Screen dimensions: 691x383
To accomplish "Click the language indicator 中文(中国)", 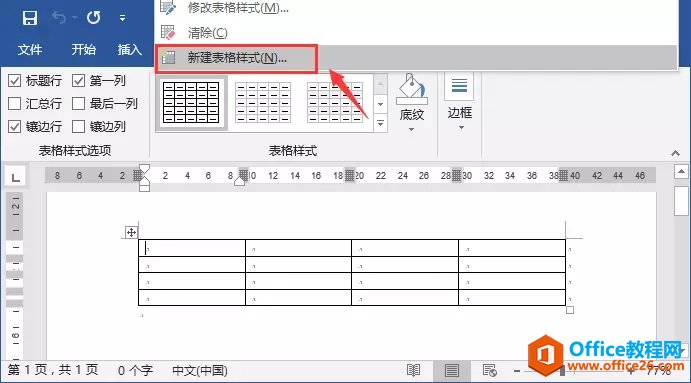I will click(200, 370).
